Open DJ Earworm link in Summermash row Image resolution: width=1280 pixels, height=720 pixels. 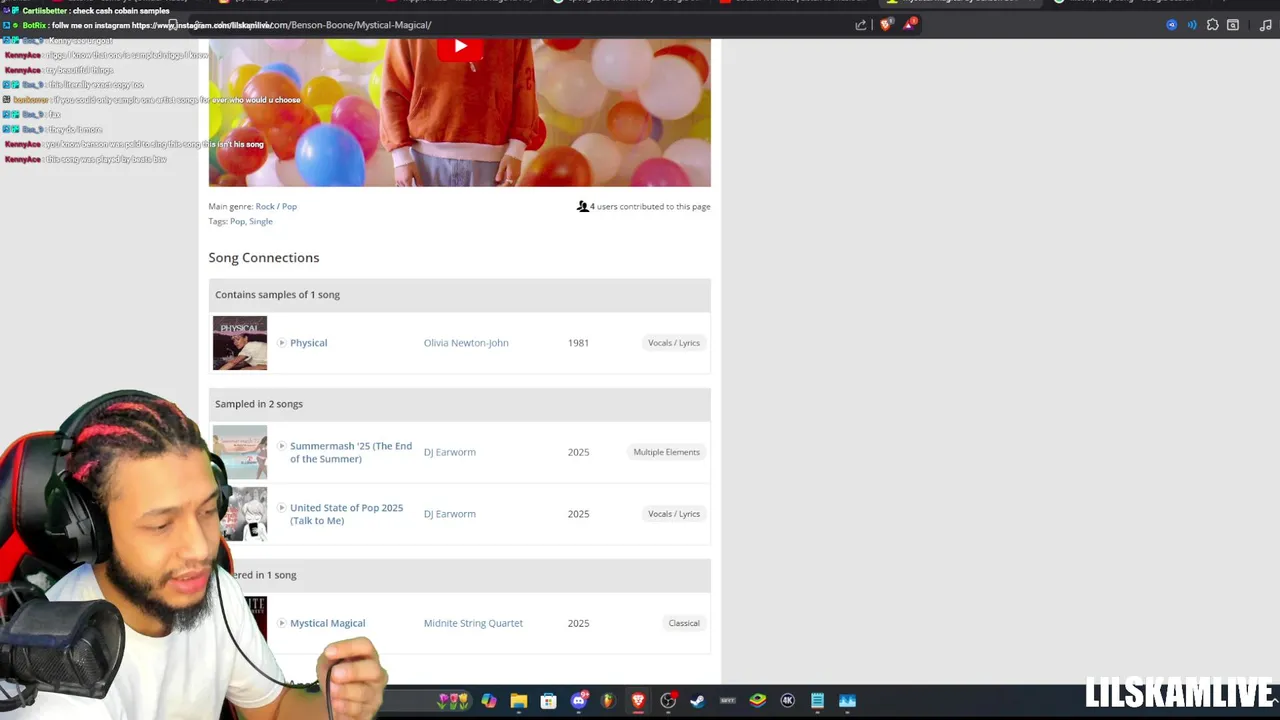450,452
